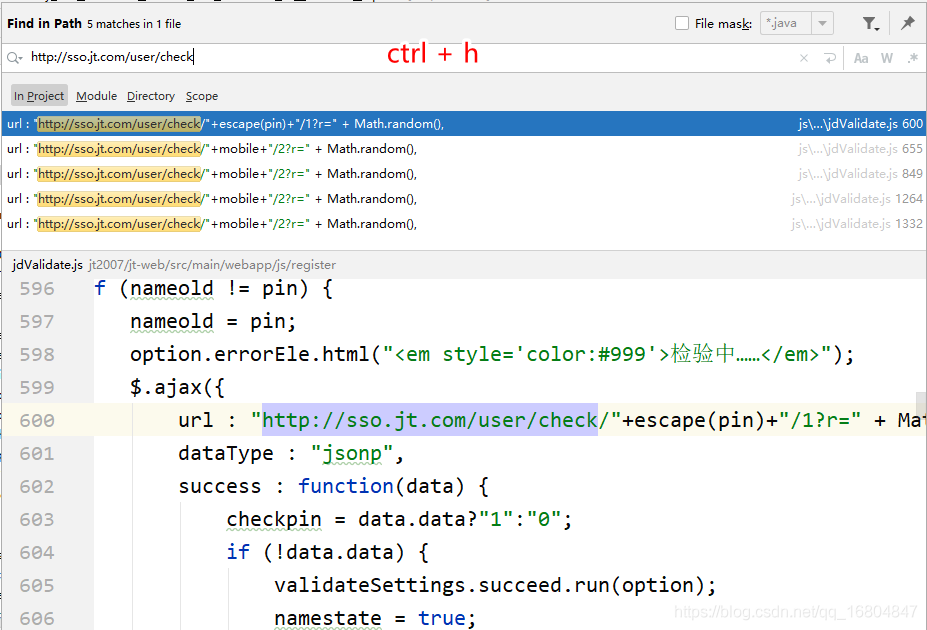
Task: Select result at jdValidate.js line 600
Action: (x=464, y=124)
